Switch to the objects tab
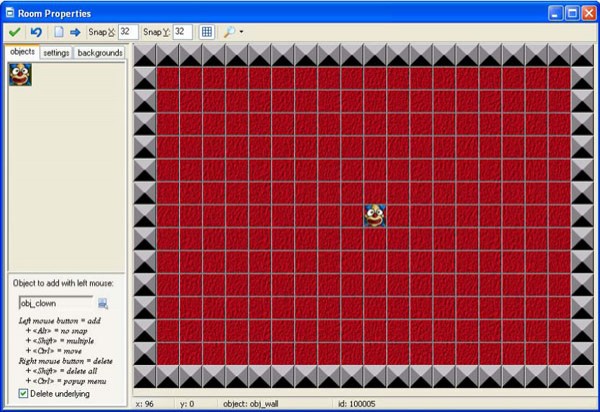This screenshot has height=412, width=600. (23, 52)
